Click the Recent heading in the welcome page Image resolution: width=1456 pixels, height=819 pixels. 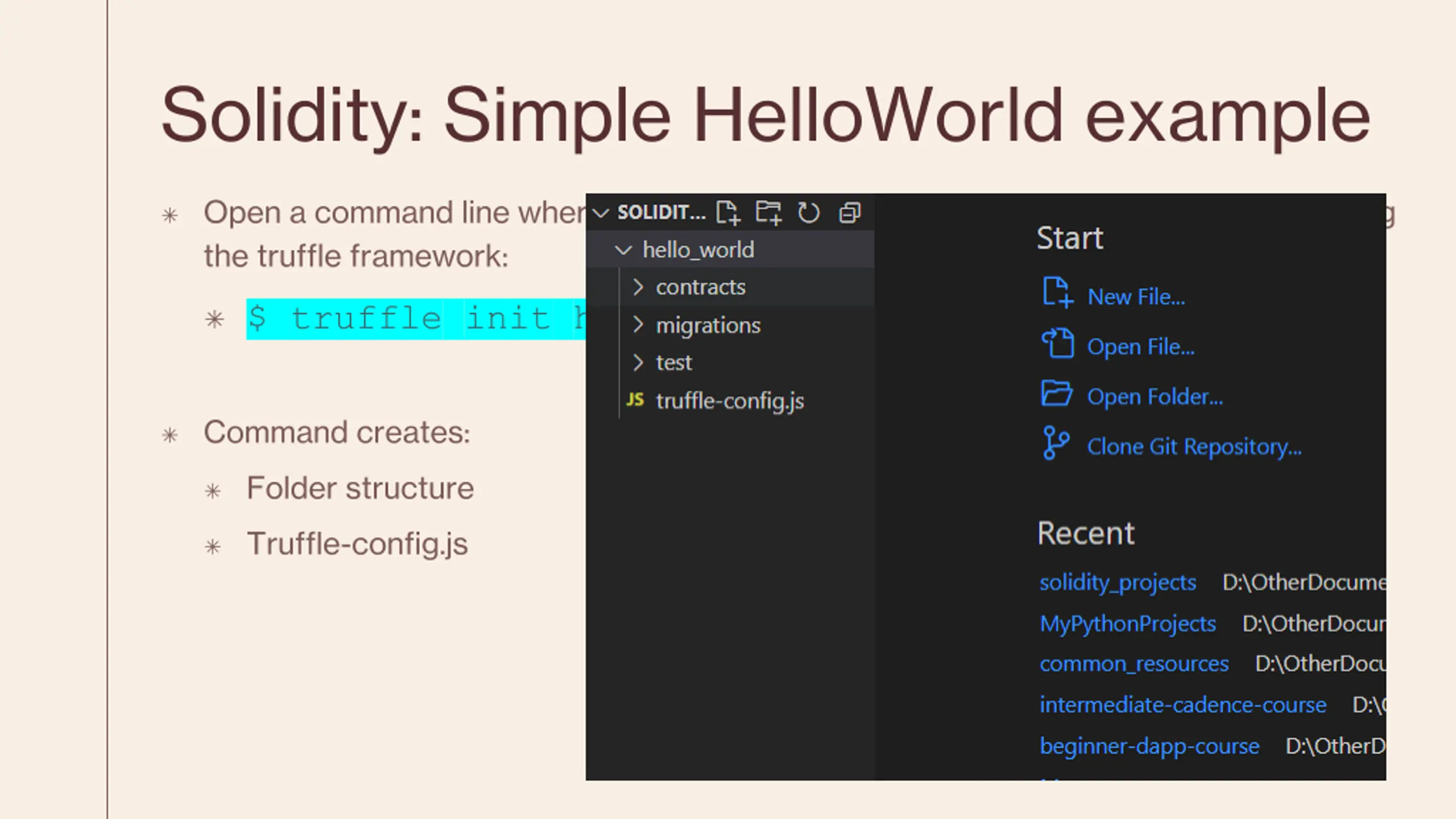coord(1086,533)
